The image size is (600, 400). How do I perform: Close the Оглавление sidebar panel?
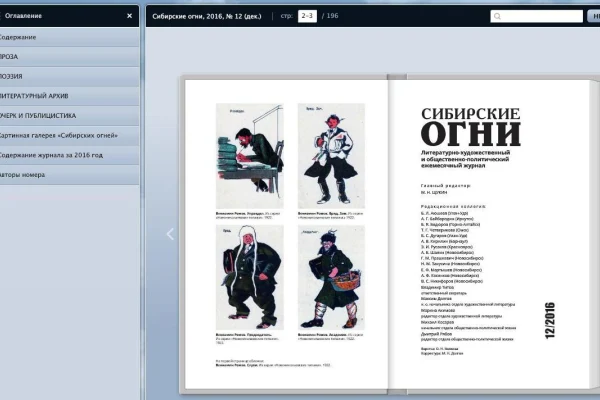click(x=129, y=16)
